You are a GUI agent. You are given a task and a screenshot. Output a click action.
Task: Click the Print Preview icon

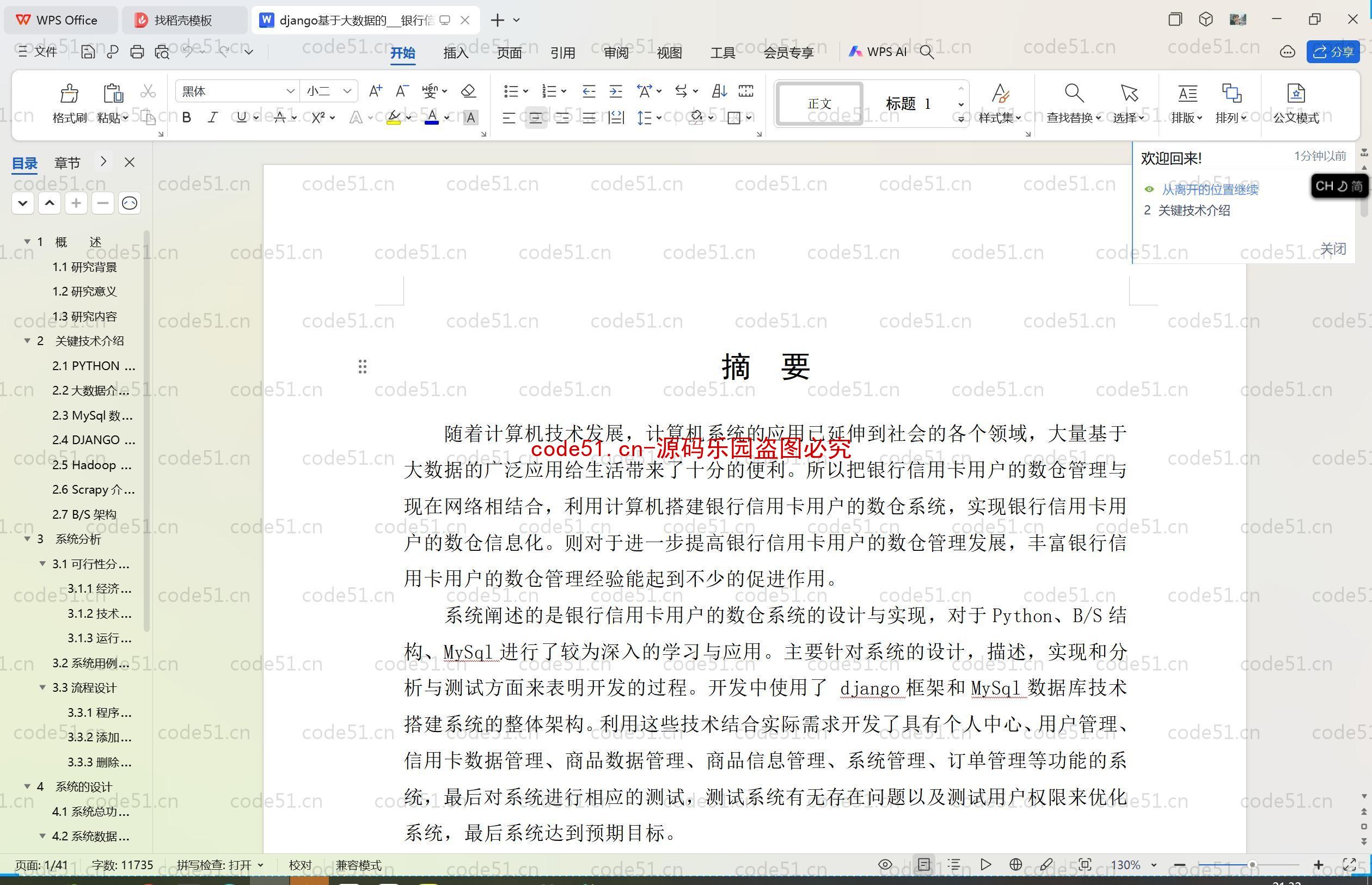tap(162, 52)
